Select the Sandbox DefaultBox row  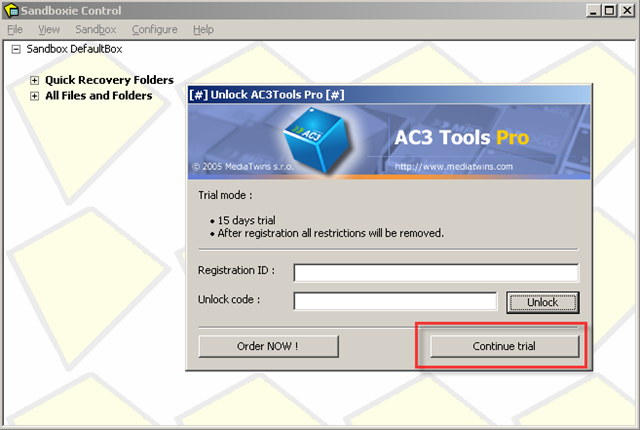click(74, 49)
